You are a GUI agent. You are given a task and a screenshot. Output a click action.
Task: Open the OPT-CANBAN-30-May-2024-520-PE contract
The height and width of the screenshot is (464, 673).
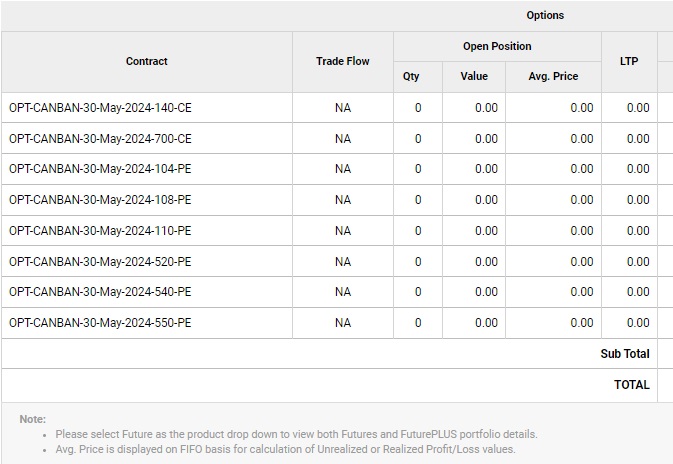click(x=100, y=262)
